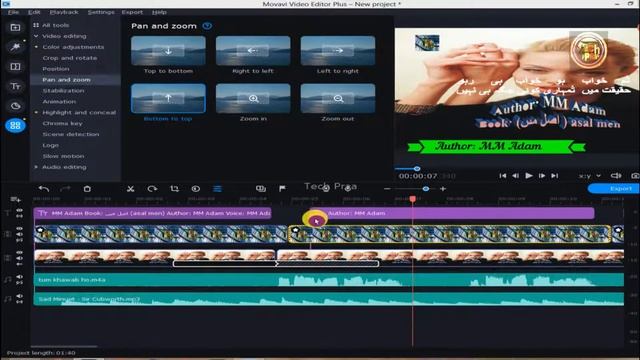Image resolution: width=640 pixels, height=360 pixels.
Task: Open the Edit menu
Action: click(x=34, y=12)
